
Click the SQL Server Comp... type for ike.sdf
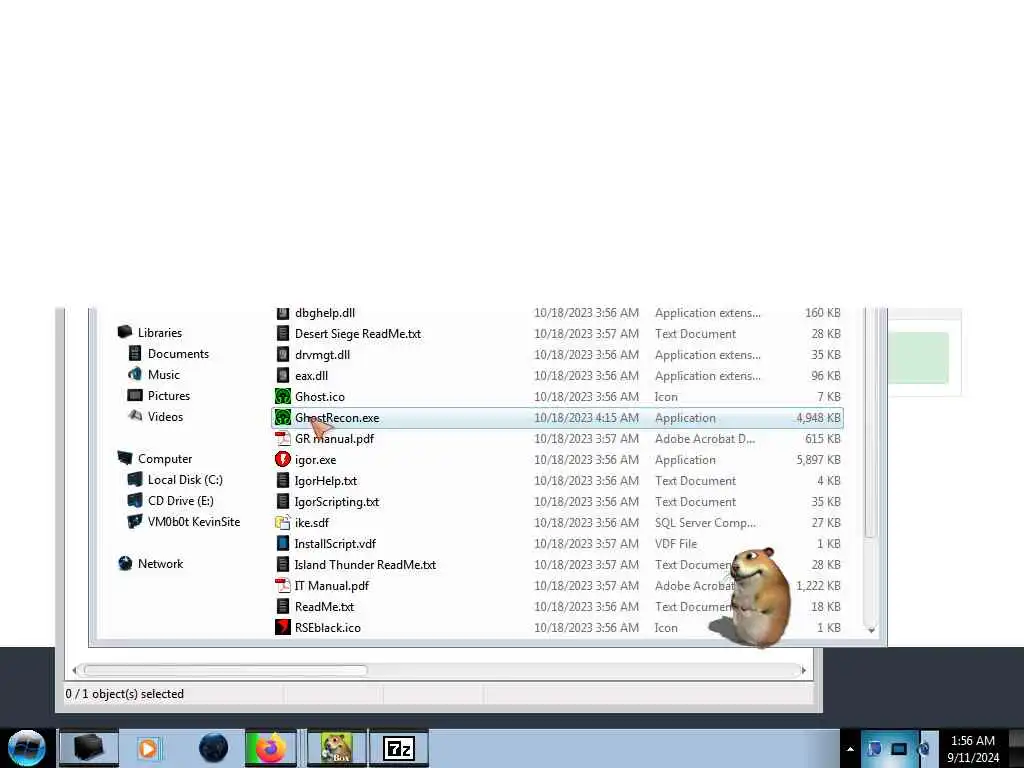coord(705,522)
